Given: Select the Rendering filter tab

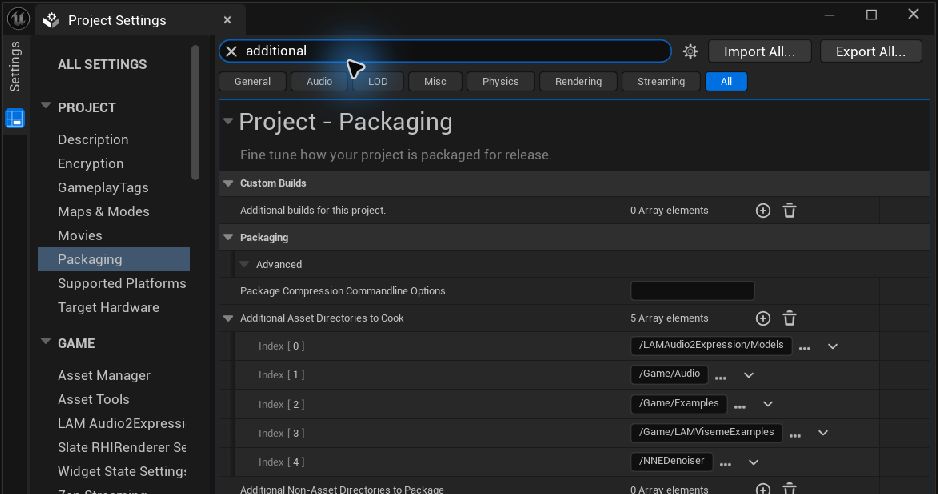Looking at the screenshot, I should point(578,81).
